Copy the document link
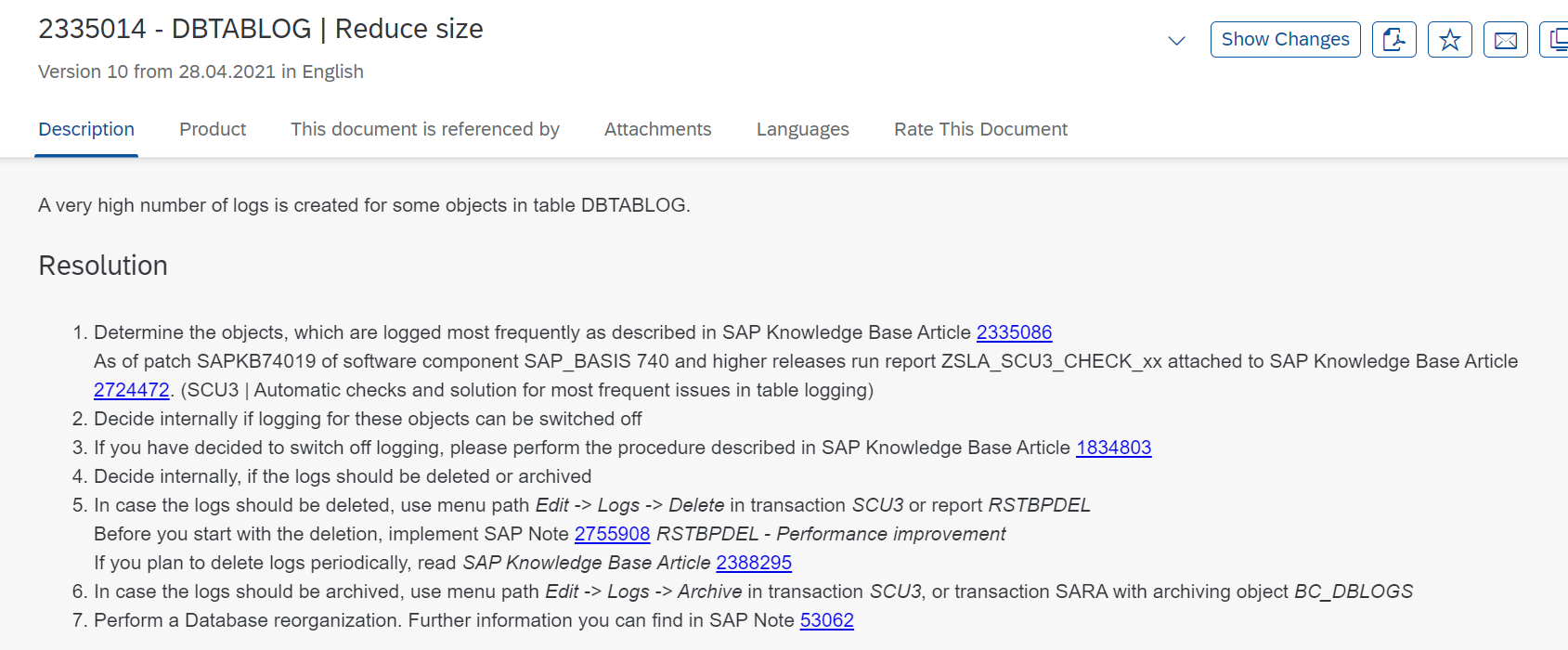This screenshot has height=650, width=1568. click(1560, 39)
